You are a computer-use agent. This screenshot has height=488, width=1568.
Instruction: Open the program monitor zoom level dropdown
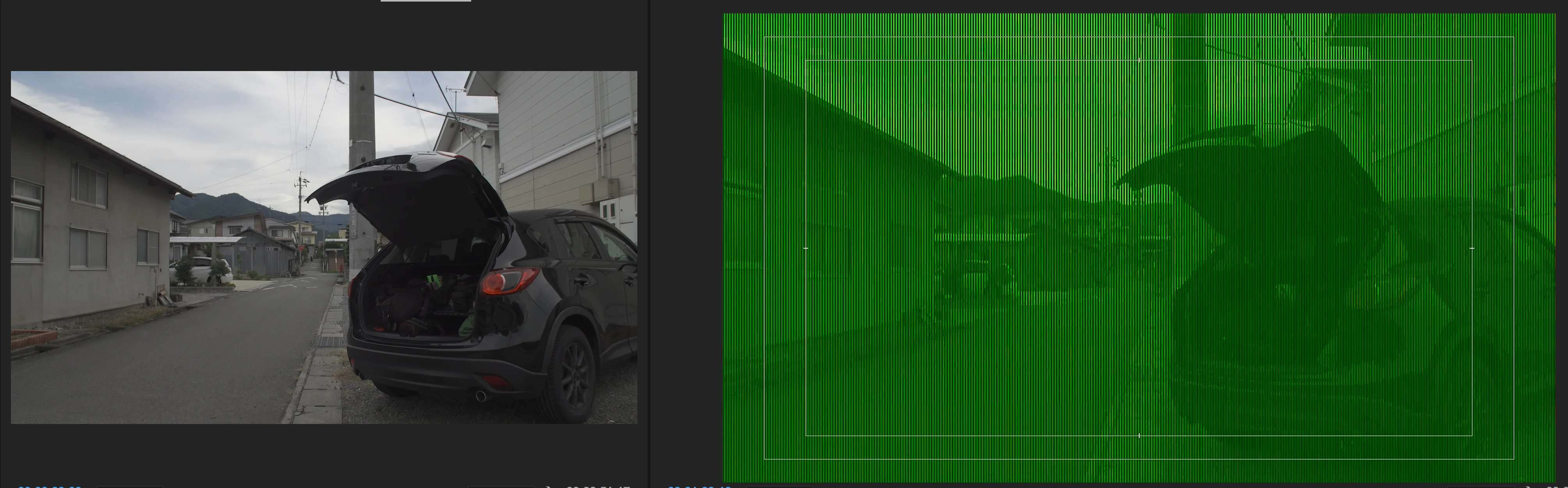[779, 486]
